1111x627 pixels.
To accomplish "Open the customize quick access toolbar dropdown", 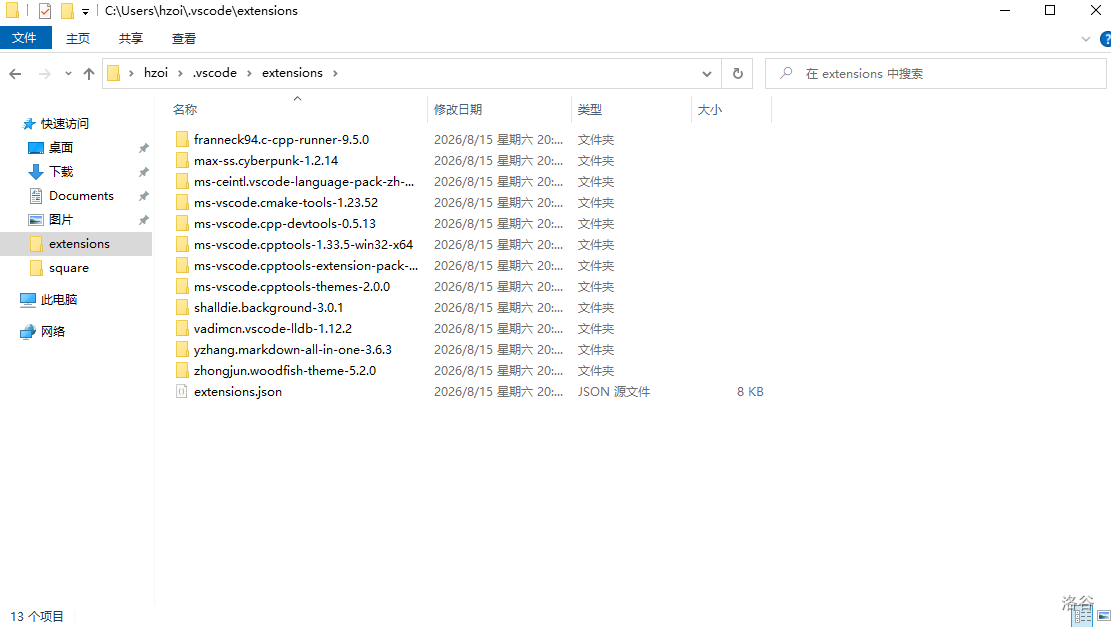I will click(85, 11).
